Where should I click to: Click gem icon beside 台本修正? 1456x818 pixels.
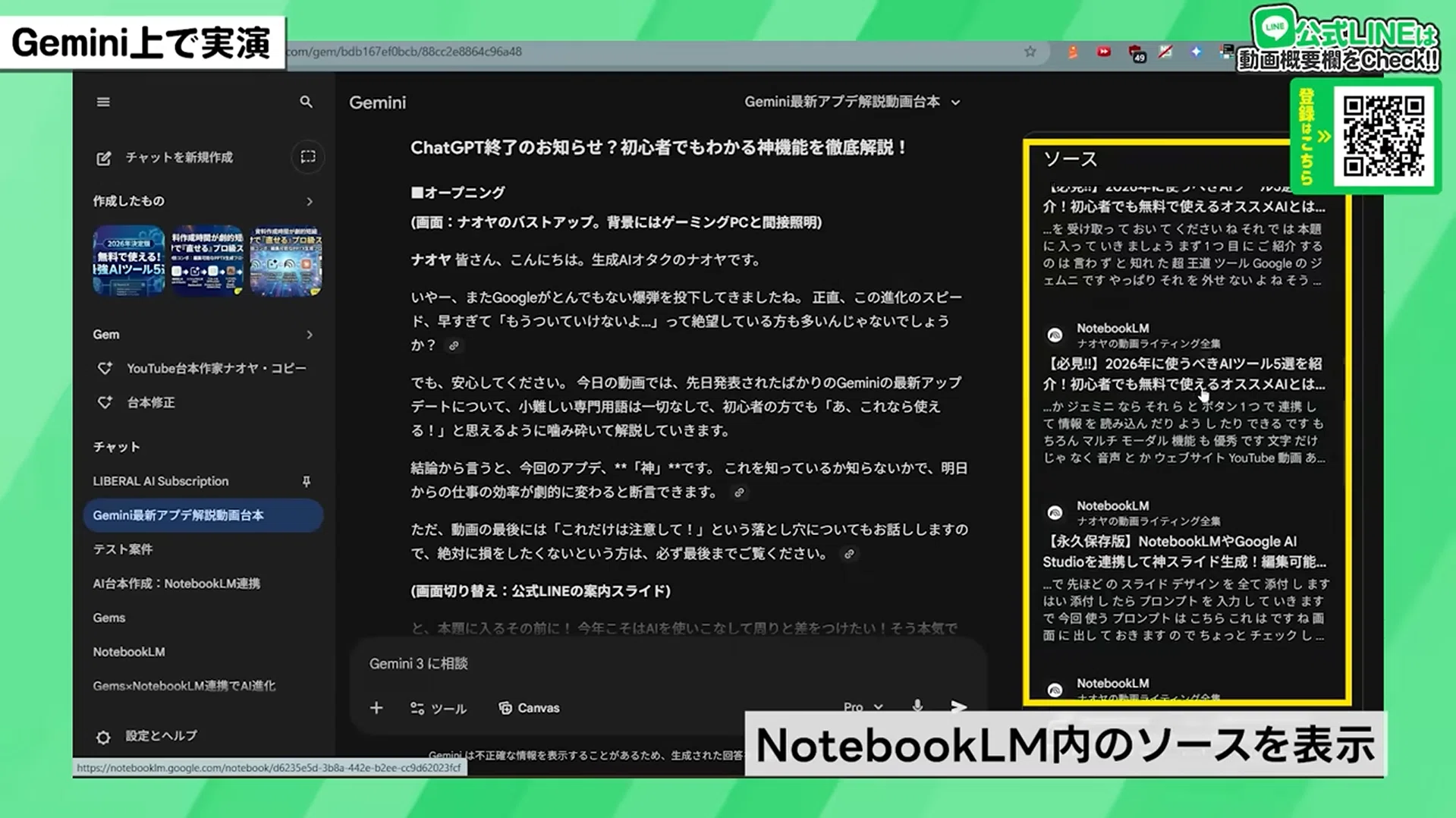pos(105,402)
